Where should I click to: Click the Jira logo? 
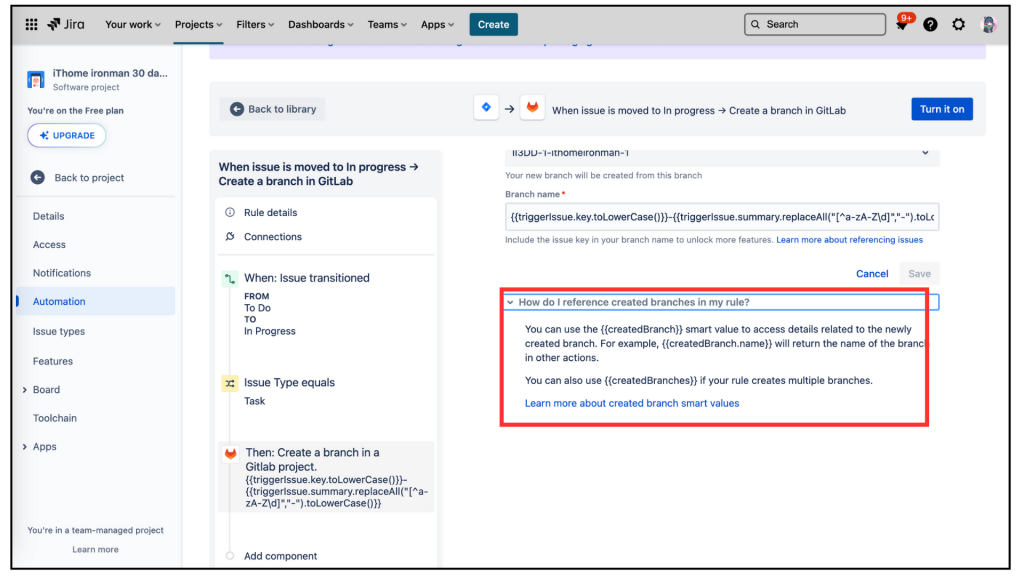click(x=66, y=24)
